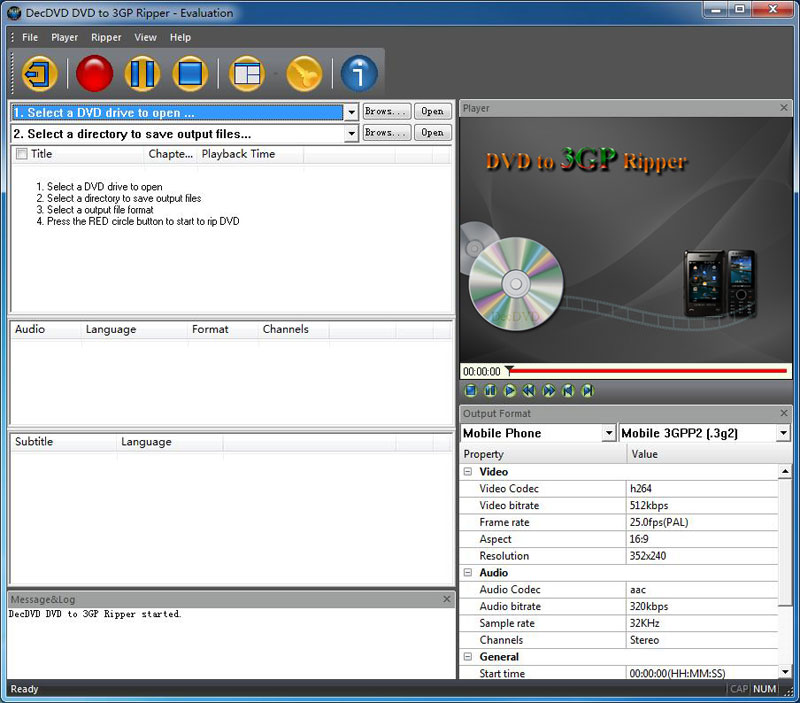Click the Video Codec value h264
This screenshot has width=800, height=703.
pyautogui.click(x=702, y=489)
